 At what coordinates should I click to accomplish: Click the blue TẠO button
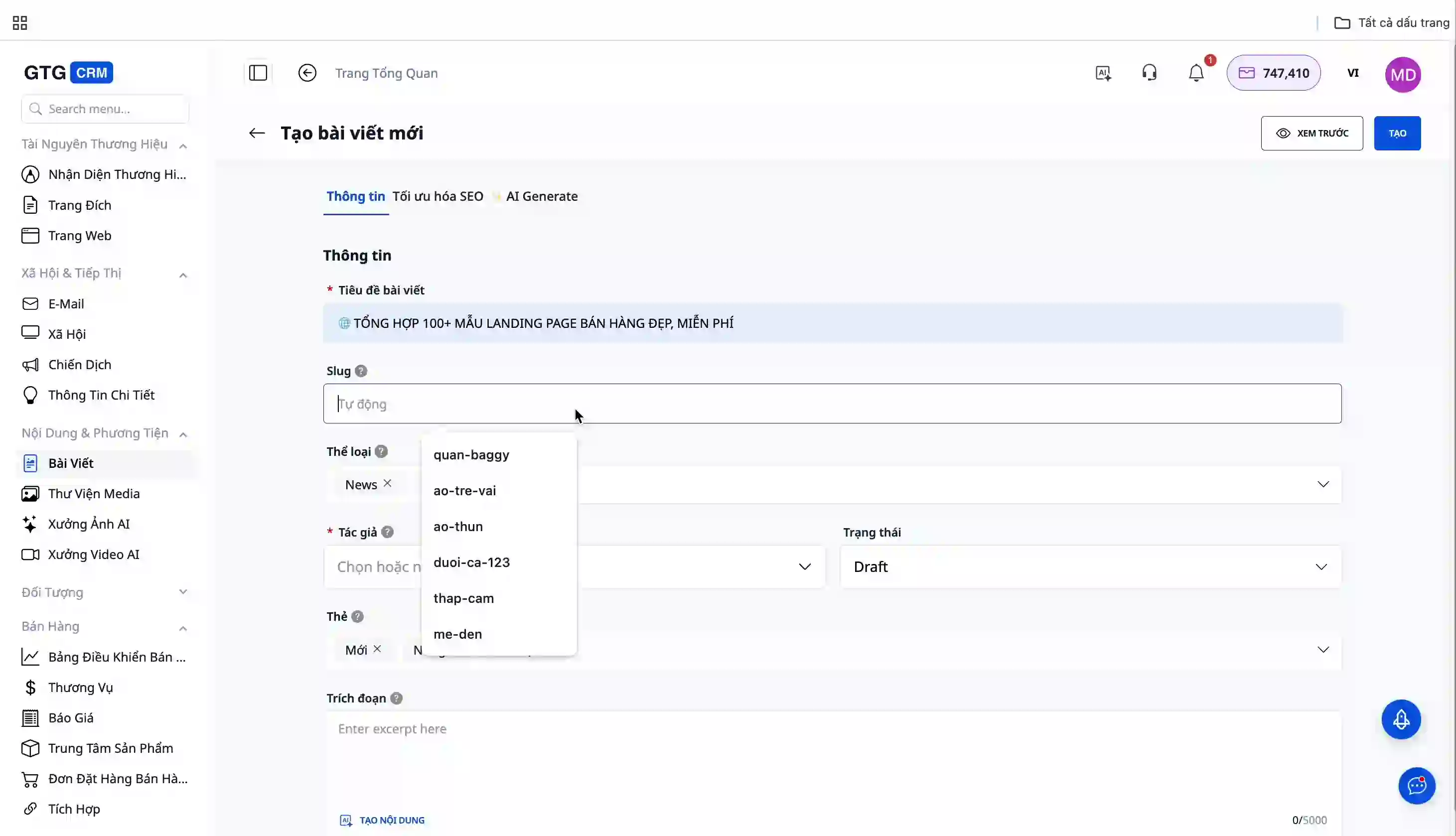pos(1397,133)
